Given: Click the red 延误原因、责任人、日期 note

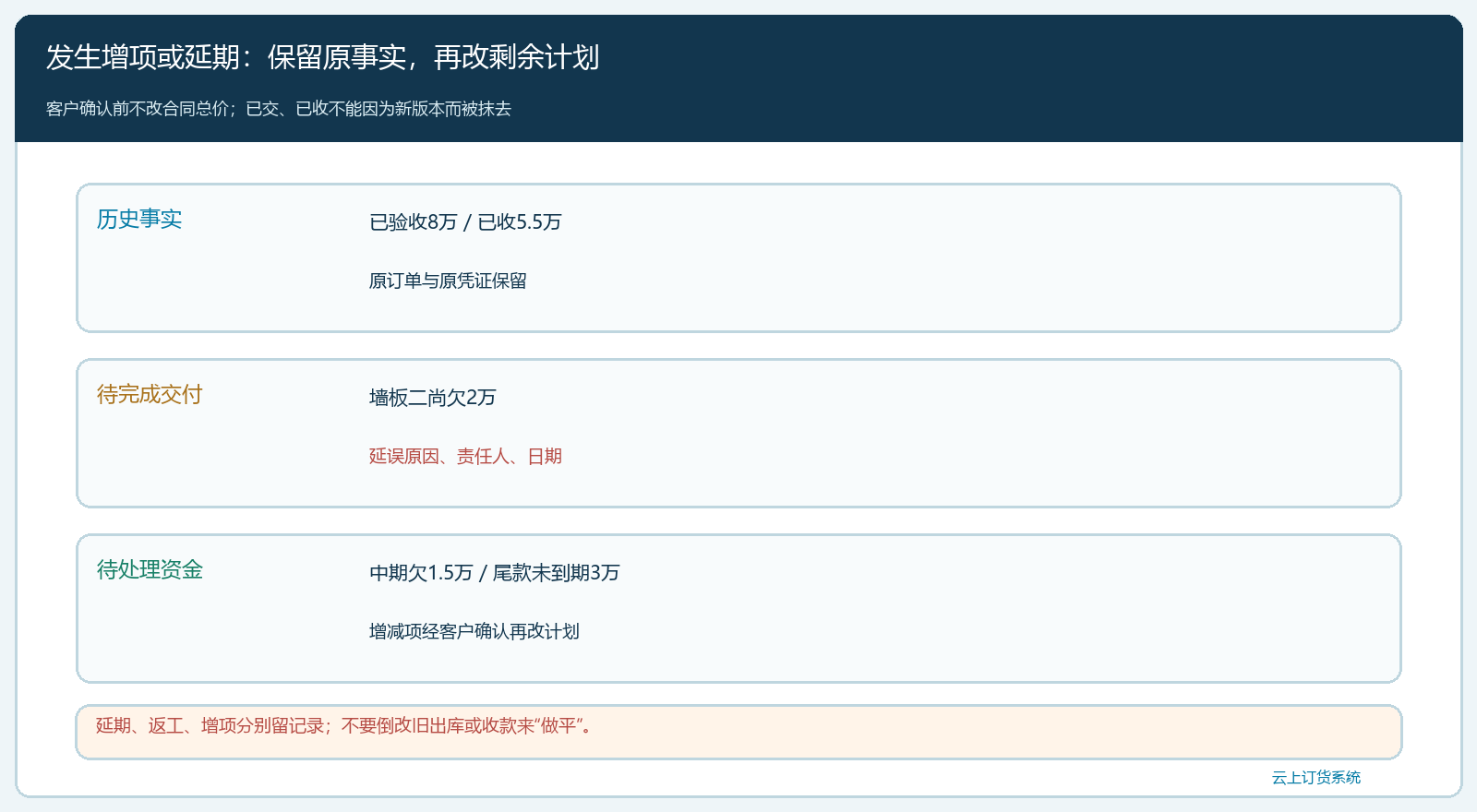Looking at the screenshot, I should tap(465, 457).
